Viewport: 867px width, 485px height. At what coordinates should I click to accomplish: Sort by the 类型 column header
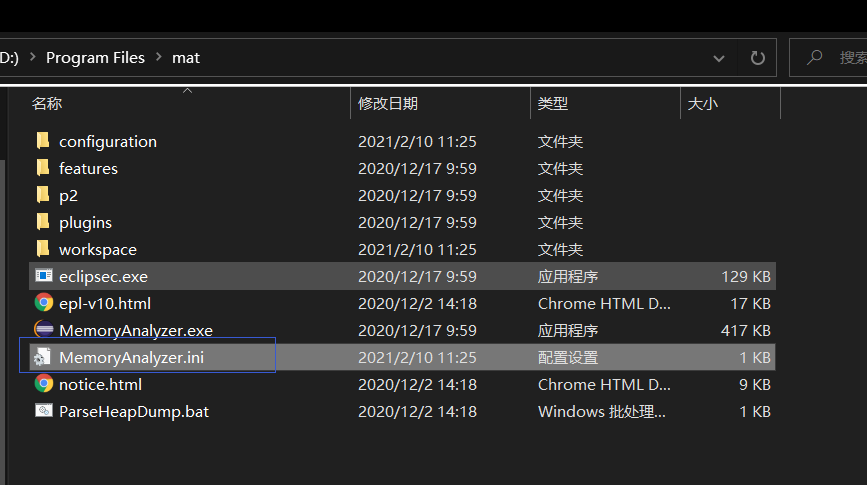(x=553, y=103)
